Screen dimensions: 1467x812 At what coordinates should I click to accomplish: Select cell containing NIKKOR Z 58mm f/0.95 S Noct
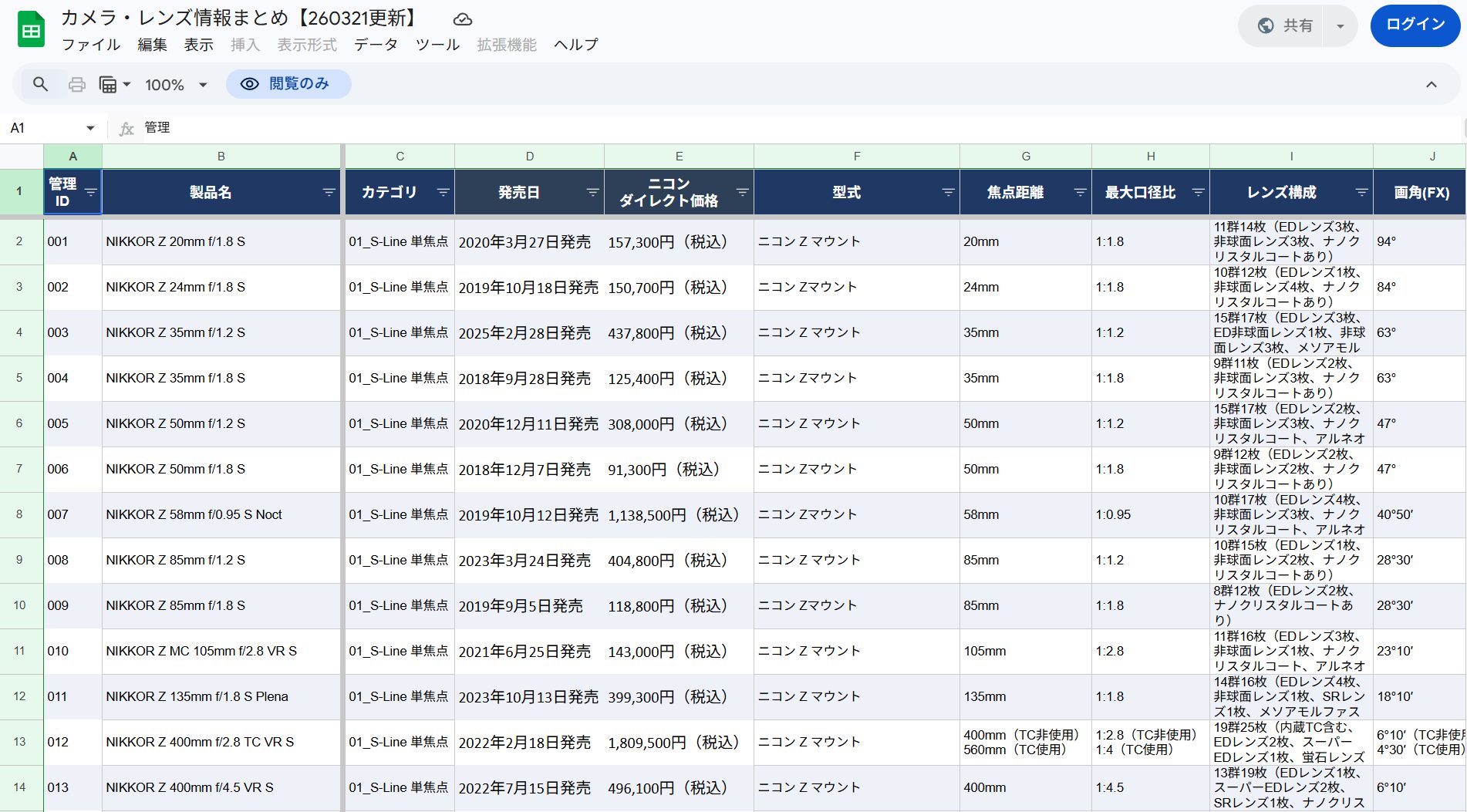click(x=221, y=514)
